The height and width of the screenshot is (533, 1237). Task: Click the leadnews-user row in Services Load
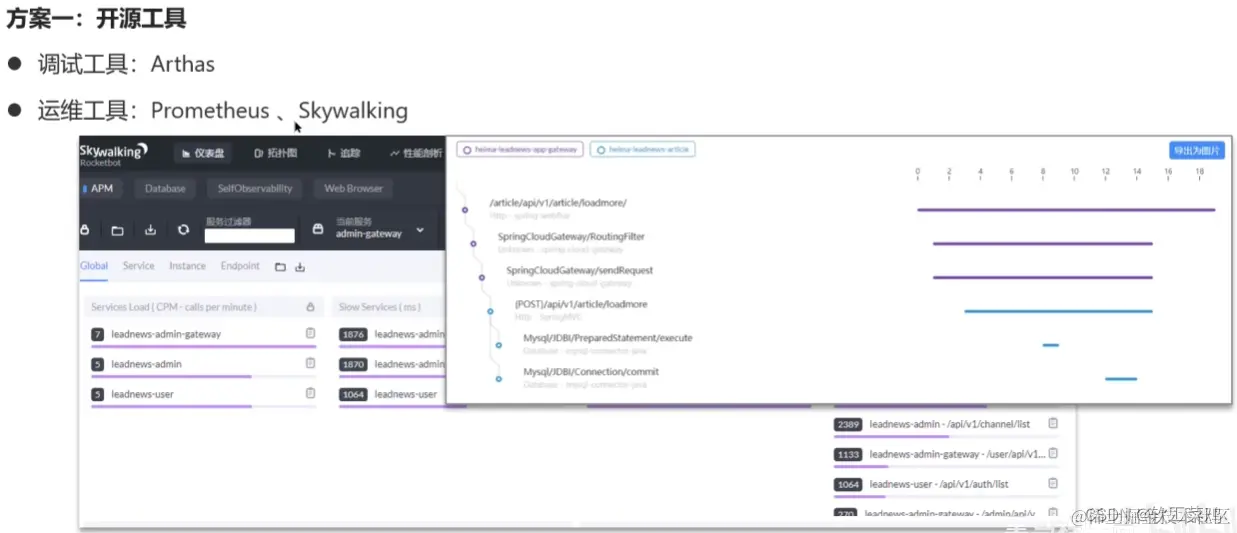tap(203, 395)
